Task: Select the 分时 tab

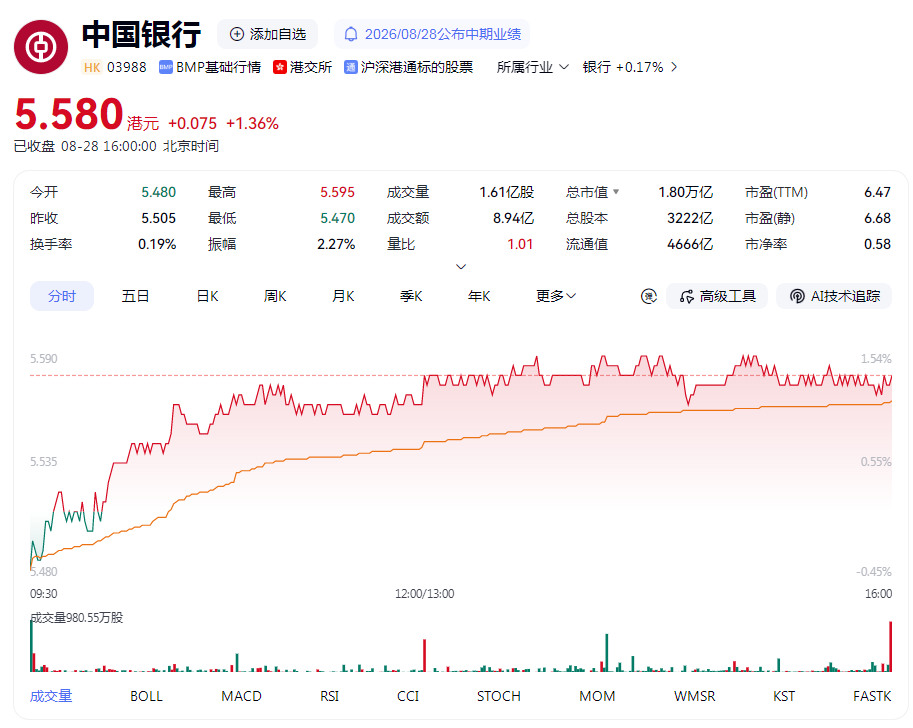Action: tap(62, 296)
